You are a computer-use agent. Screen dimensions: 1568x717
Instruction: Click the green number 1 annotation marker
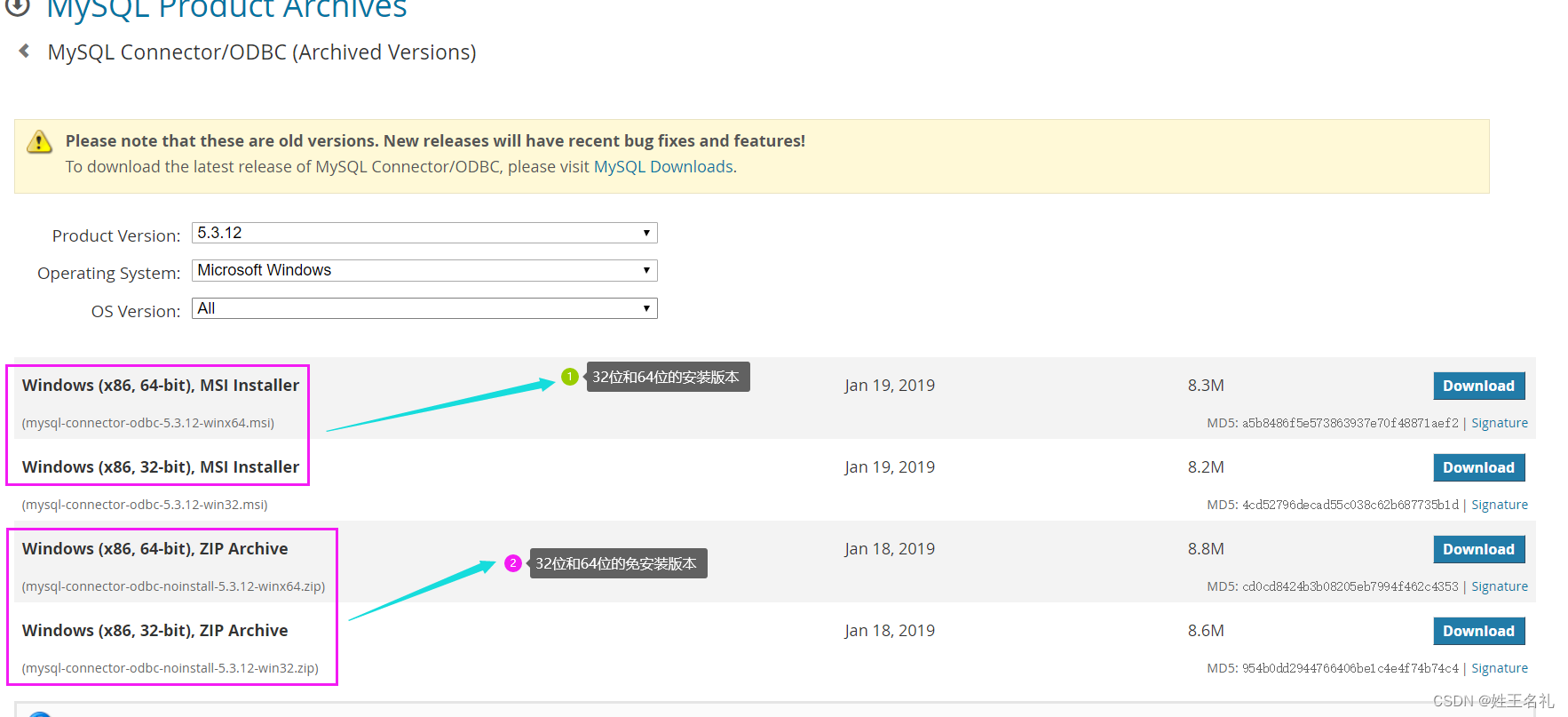570,377
